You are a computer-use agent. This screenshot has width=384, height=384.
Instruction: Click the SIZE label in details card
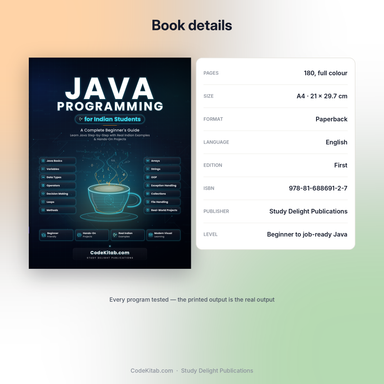click(x=208, y=96)
